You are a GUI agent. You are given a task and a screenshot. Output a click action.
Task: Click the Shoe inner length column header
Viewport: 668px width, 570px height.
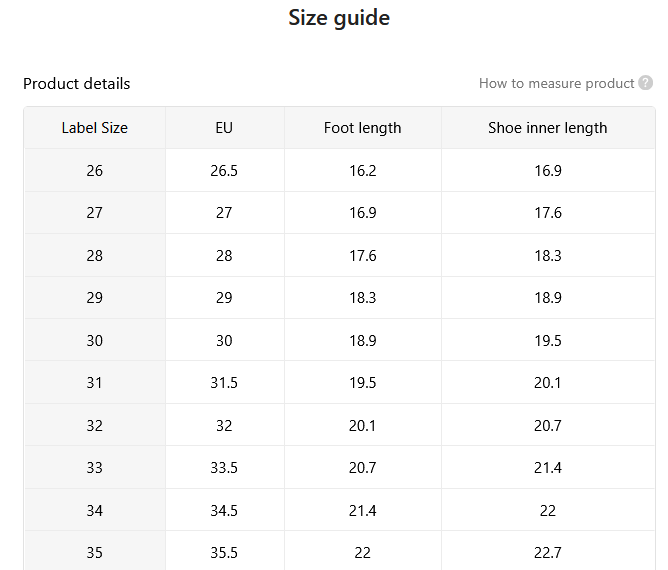[548, 128]
